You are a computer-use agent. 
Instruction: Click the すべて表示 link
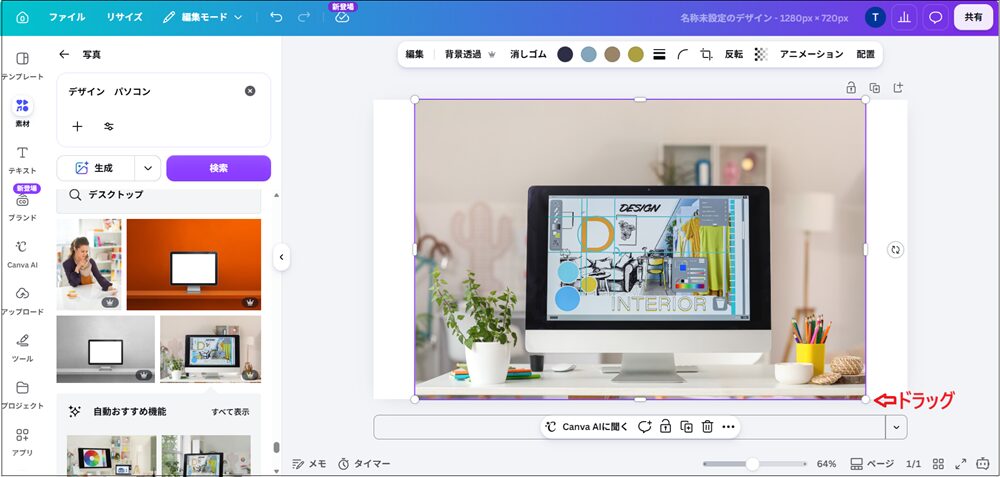click(230, 412)
